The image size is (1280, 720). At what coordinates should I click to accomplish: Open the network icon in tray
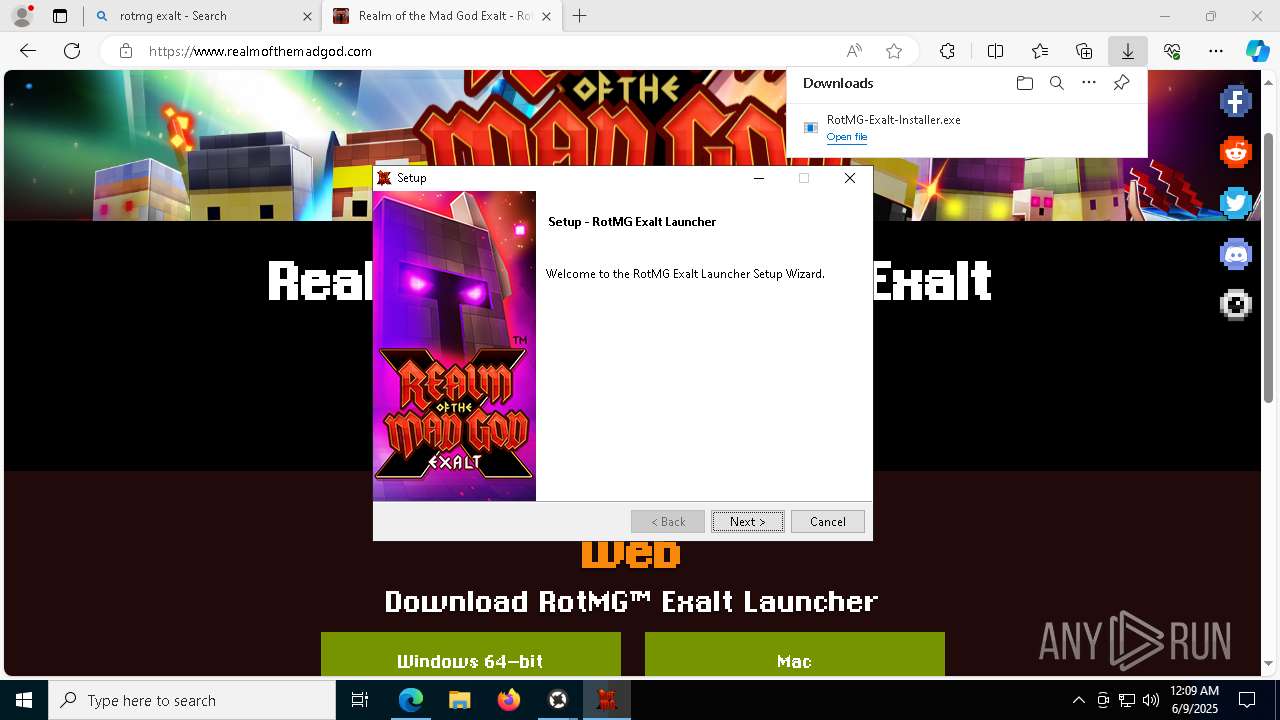[x=1127, y=700]
